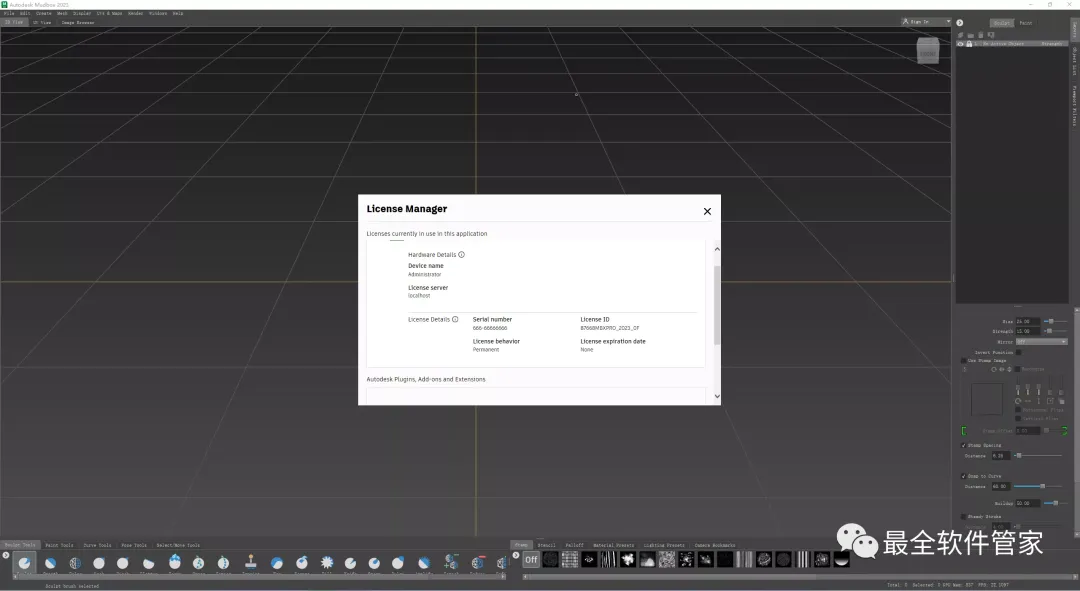Toggle layer visibility eye icon
Image resolution: width=1080 pixels, height=591 pixels.
(x=960, y=44)
